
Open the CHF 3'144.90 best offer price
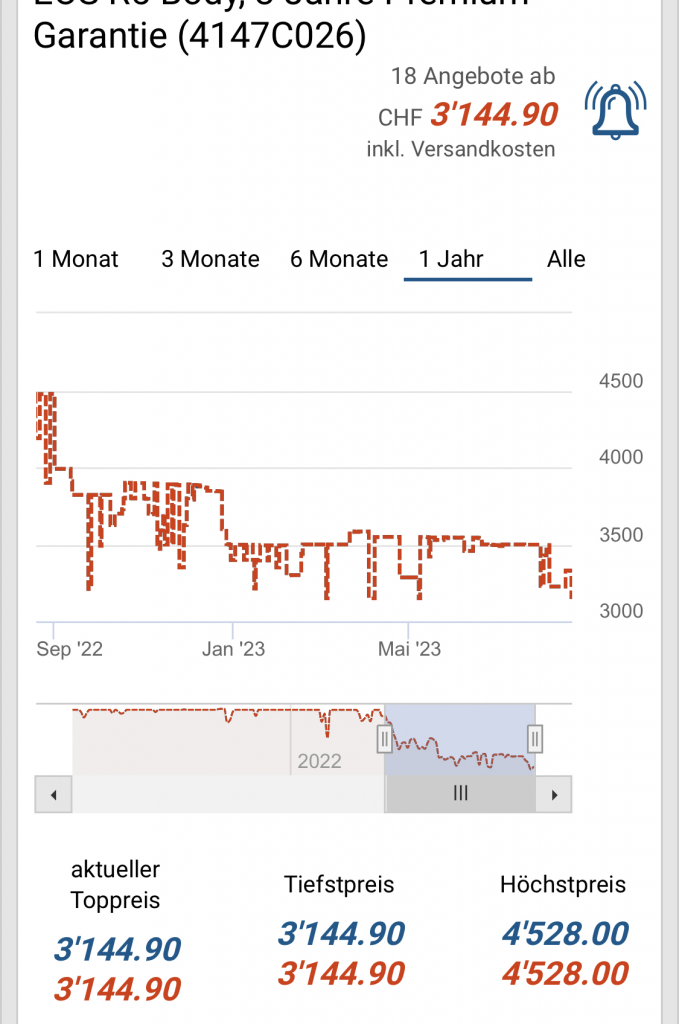[x=493, y=115]
